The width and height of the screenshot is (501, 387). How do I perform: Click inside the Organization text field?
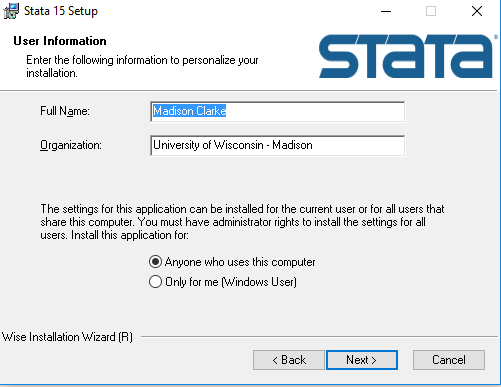[278, 146]
